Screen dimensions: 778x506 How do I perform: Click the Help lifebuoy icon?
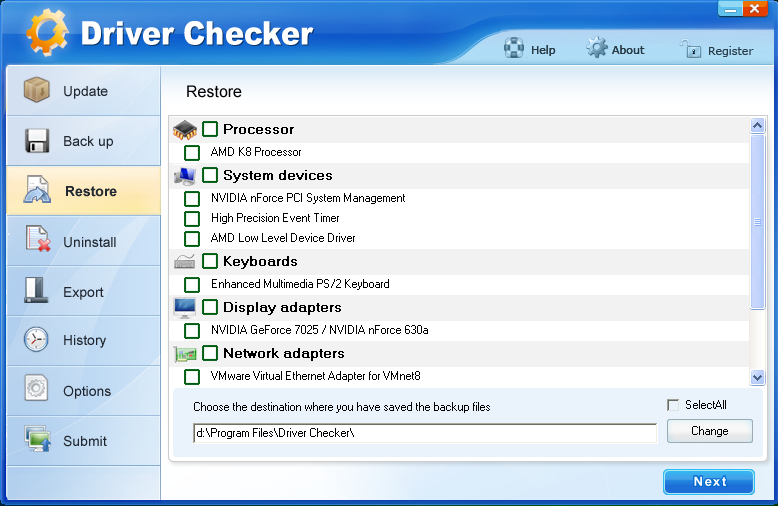(x=514, y=48)
